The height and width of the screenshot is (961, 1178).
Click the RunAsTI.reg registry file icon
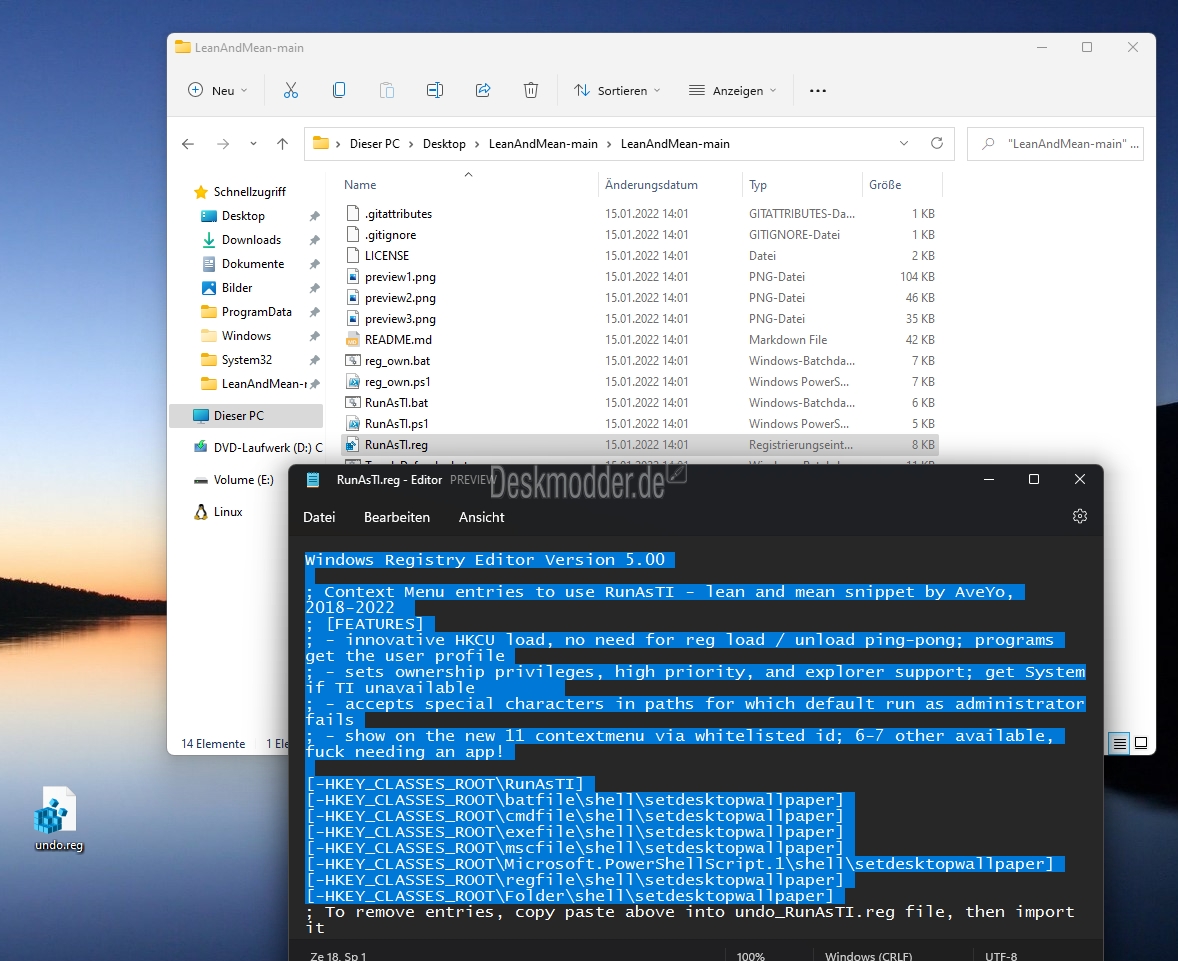point(352,445)
